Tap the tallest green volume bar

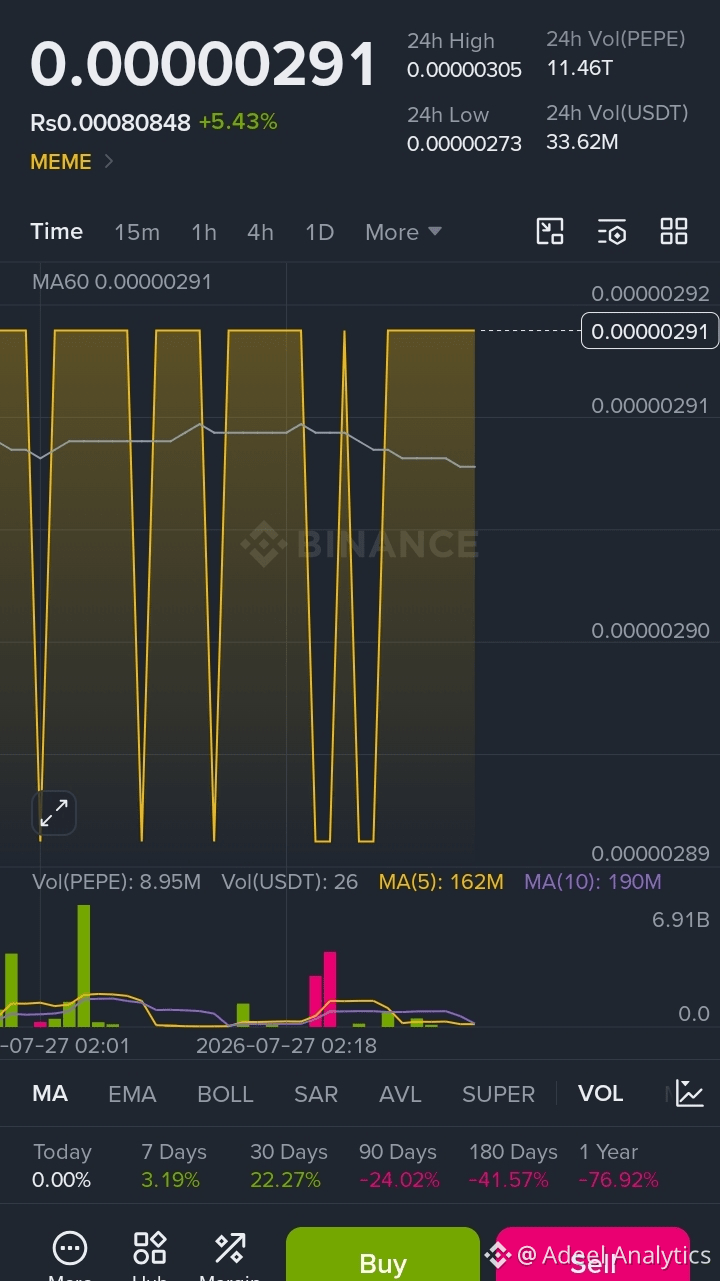click(84, 965)
